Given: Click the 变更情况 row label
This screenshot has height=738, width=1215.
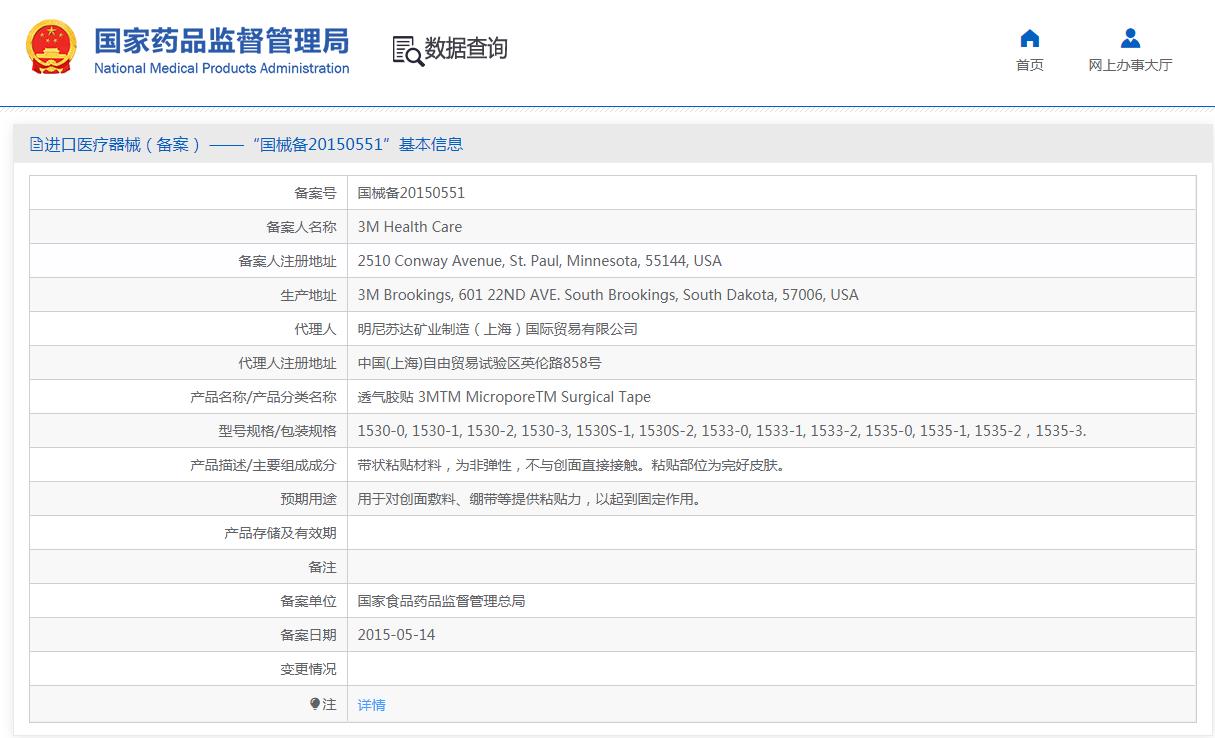Looking at the screenshot, I should point(308,669).
